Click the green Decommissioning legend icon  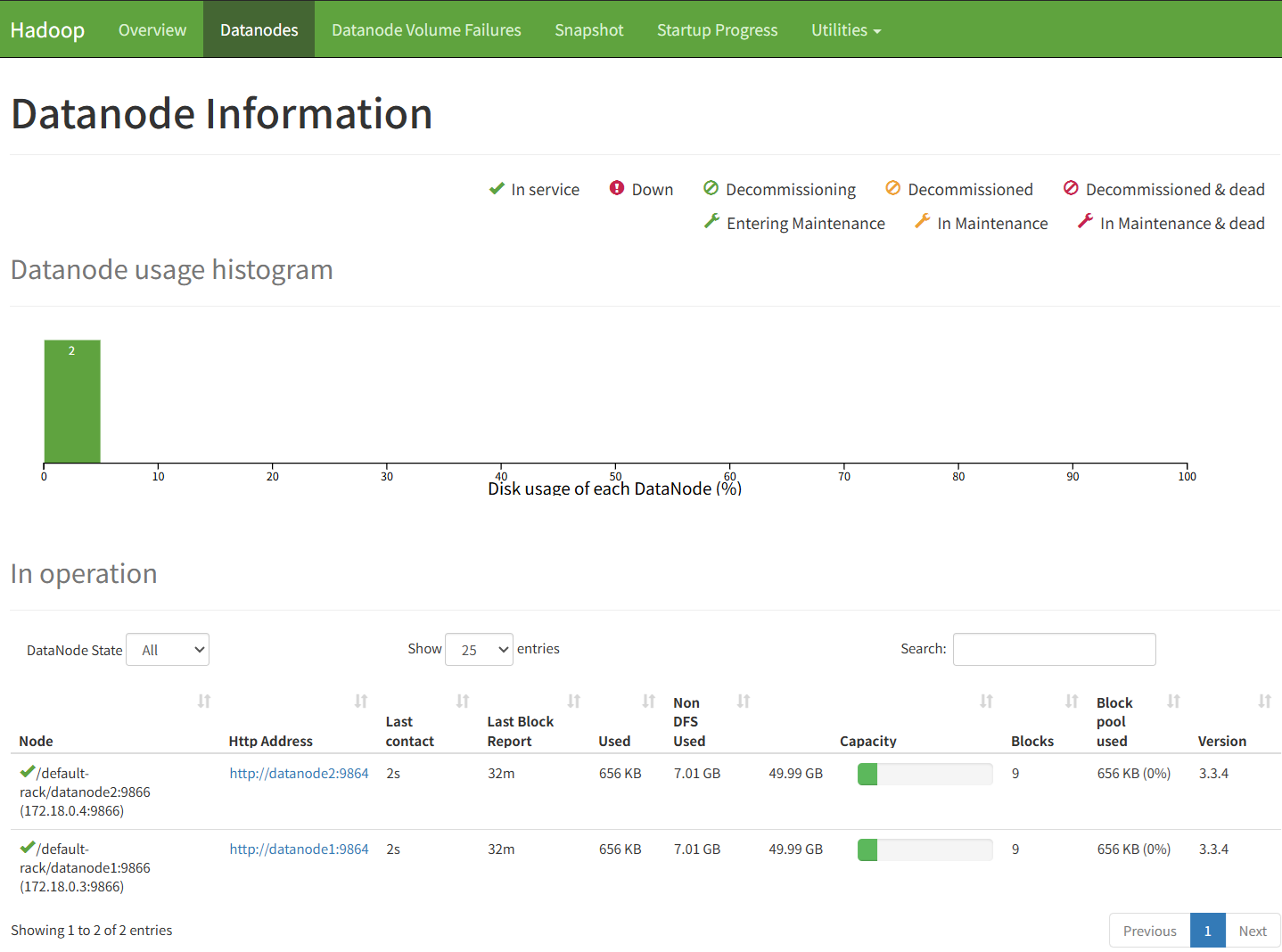click(711, 188)
